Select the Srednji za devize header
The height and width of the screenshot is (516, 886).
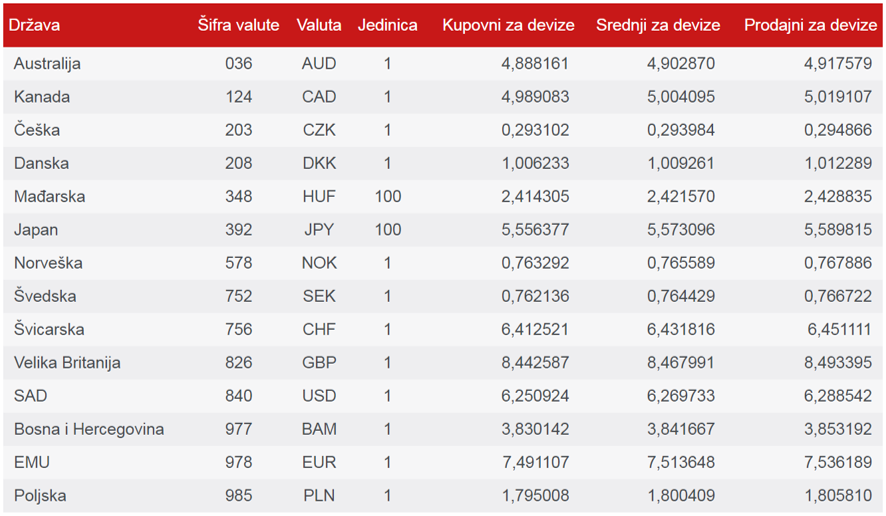point(658,25)
